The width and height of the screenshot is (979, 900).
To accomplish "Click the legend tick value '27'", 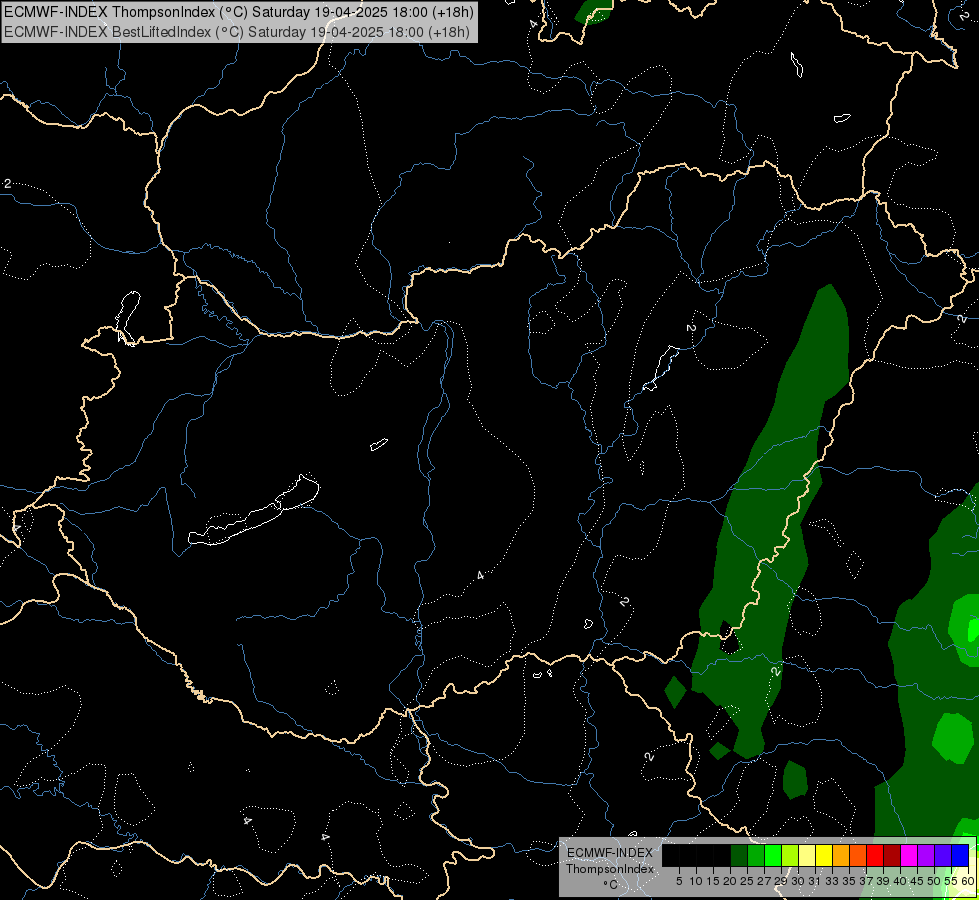I will tap(765, 881).
